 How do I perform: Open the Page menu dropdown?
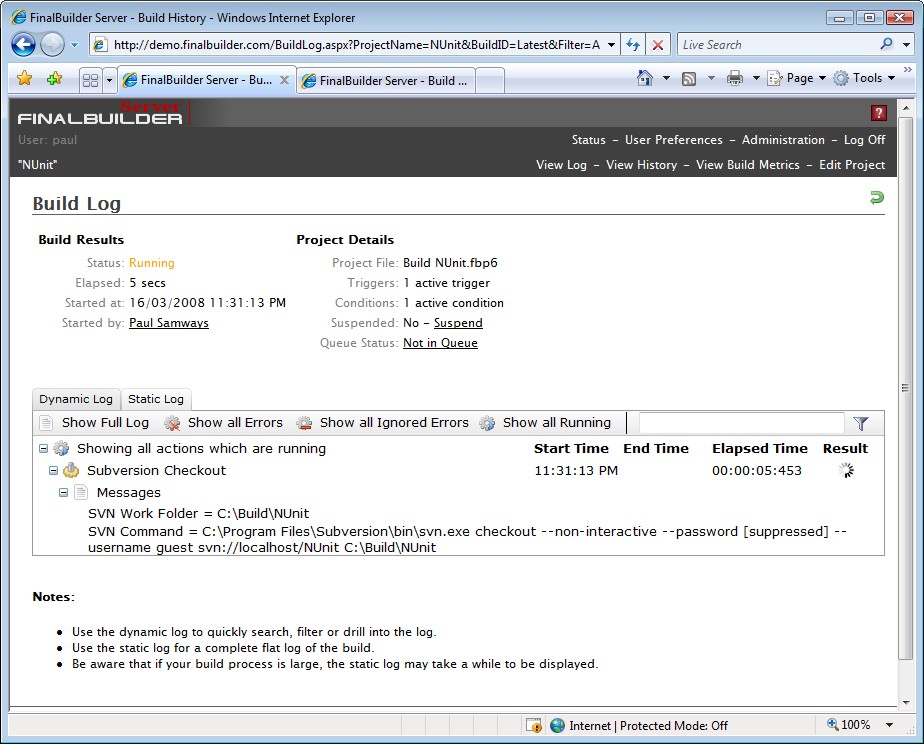(x=797, y=78)
